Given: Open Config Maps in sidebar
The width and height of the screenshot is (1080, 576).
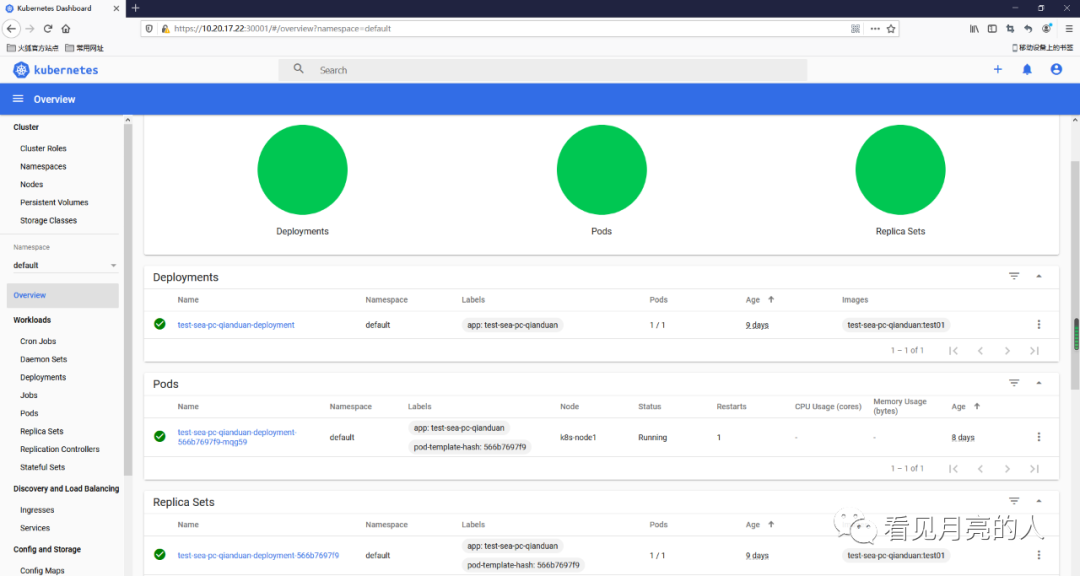Looking at the screenshot, I should pos(42,570).
